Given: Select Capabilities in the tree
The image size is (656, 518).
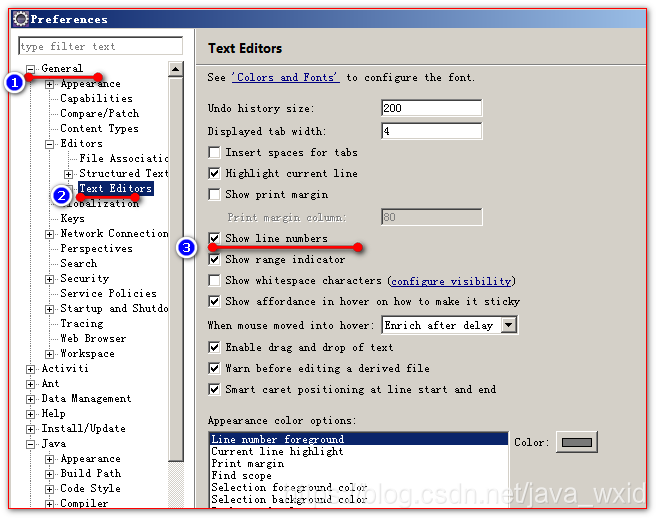Looking at the screenshot, I should click(97, 98).
